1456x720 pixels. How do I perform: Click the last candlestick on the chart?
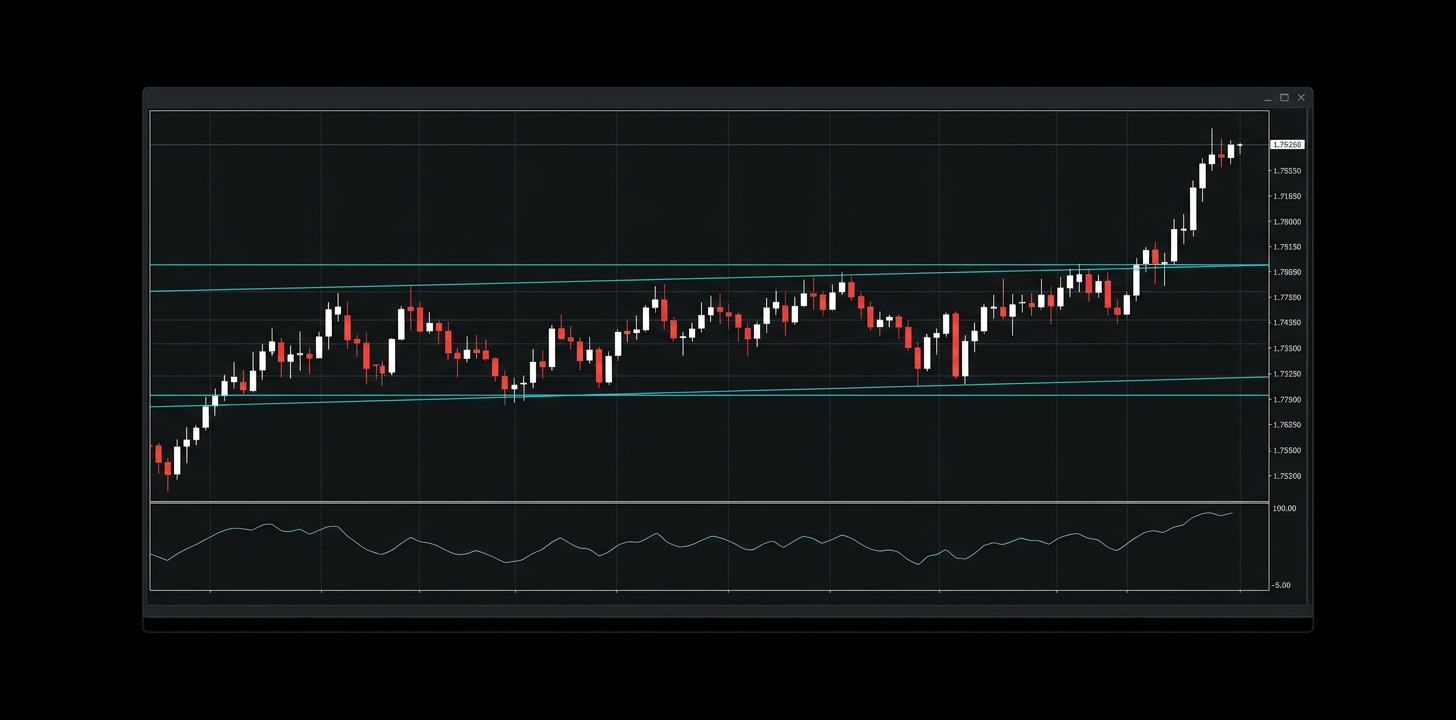click(x=1240, y=147)
